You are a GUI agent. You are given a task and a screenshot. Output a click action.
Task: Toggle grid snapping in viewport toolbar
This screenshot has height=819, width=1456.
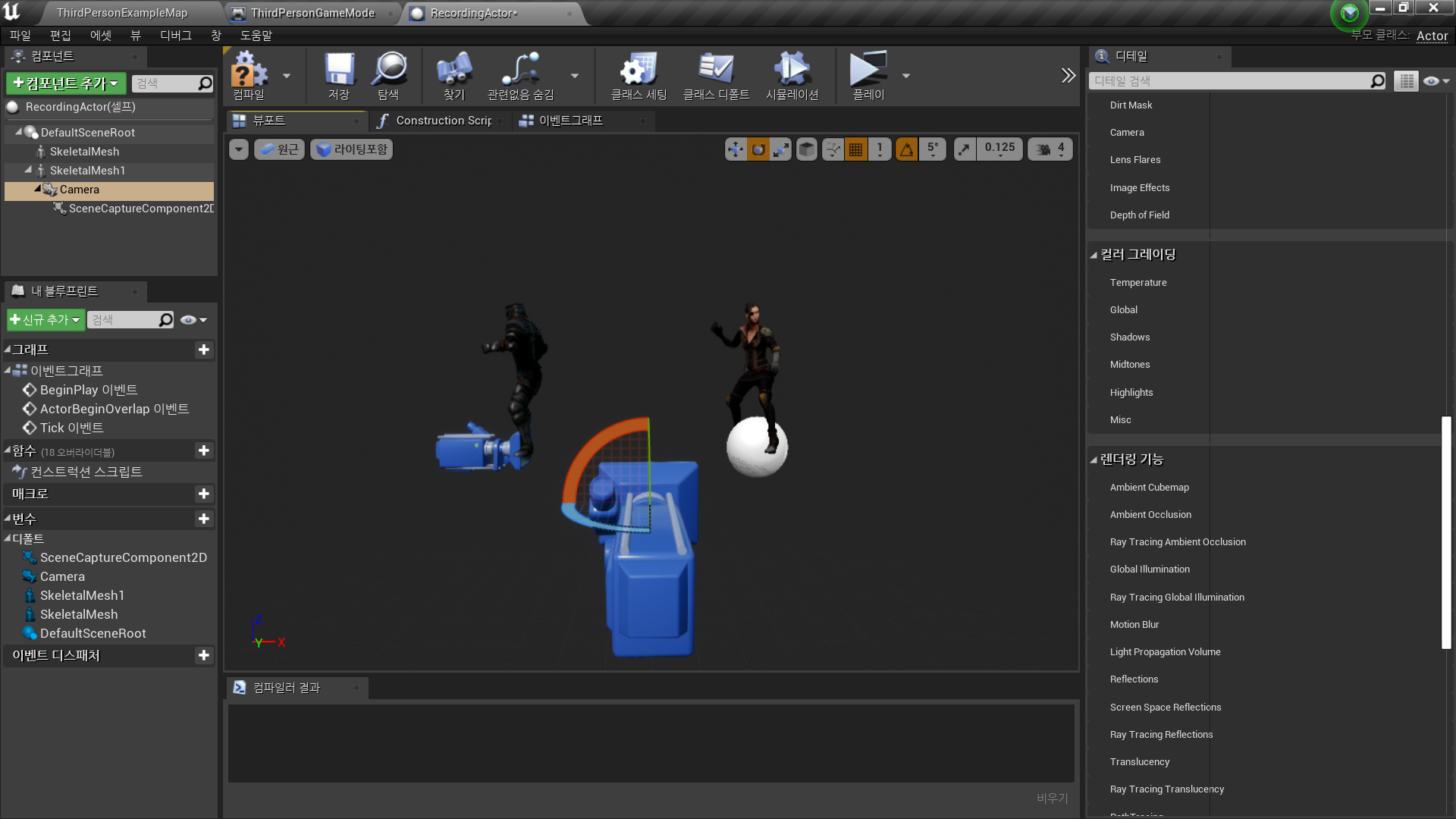(x=856, y=149)
